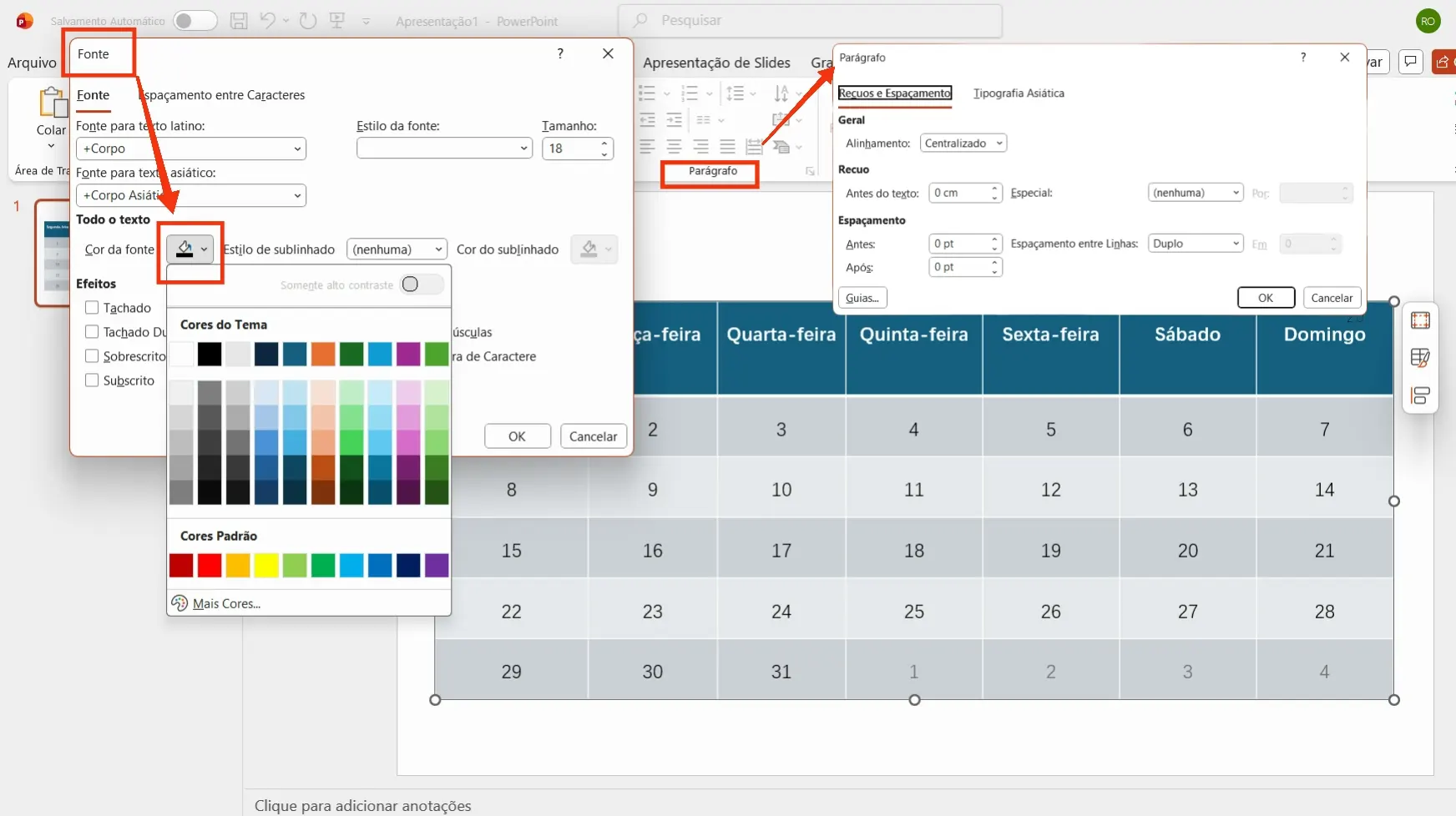
Task: Click the Redo icon in the quick access toolbar
Action: (x=308, y=21)
